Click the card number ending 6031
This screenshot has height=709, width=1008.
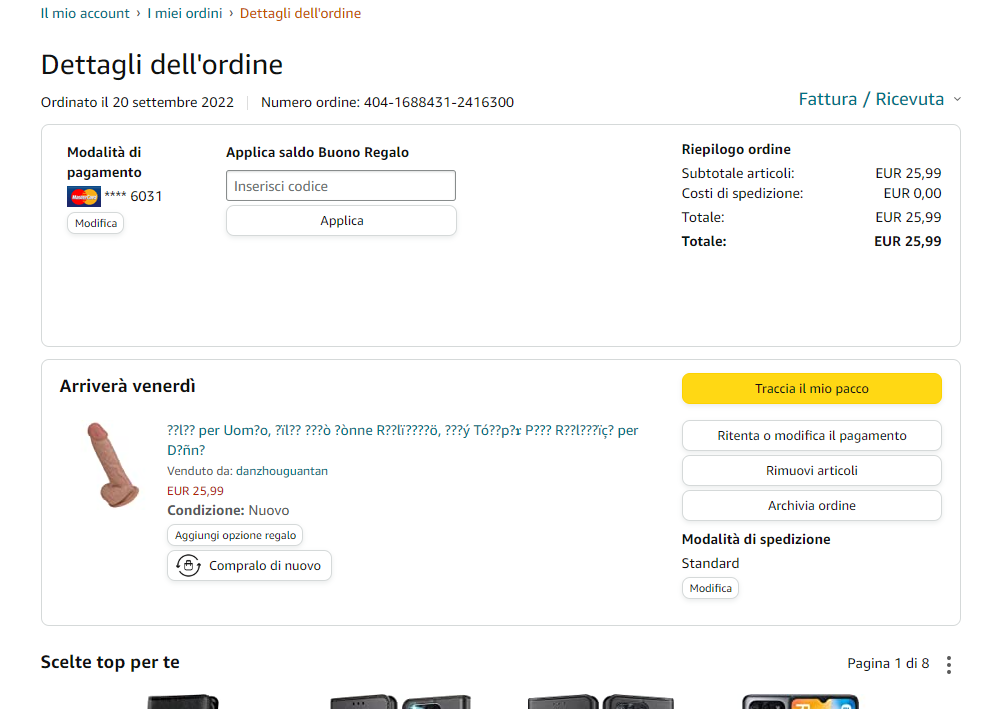(133, 196)
